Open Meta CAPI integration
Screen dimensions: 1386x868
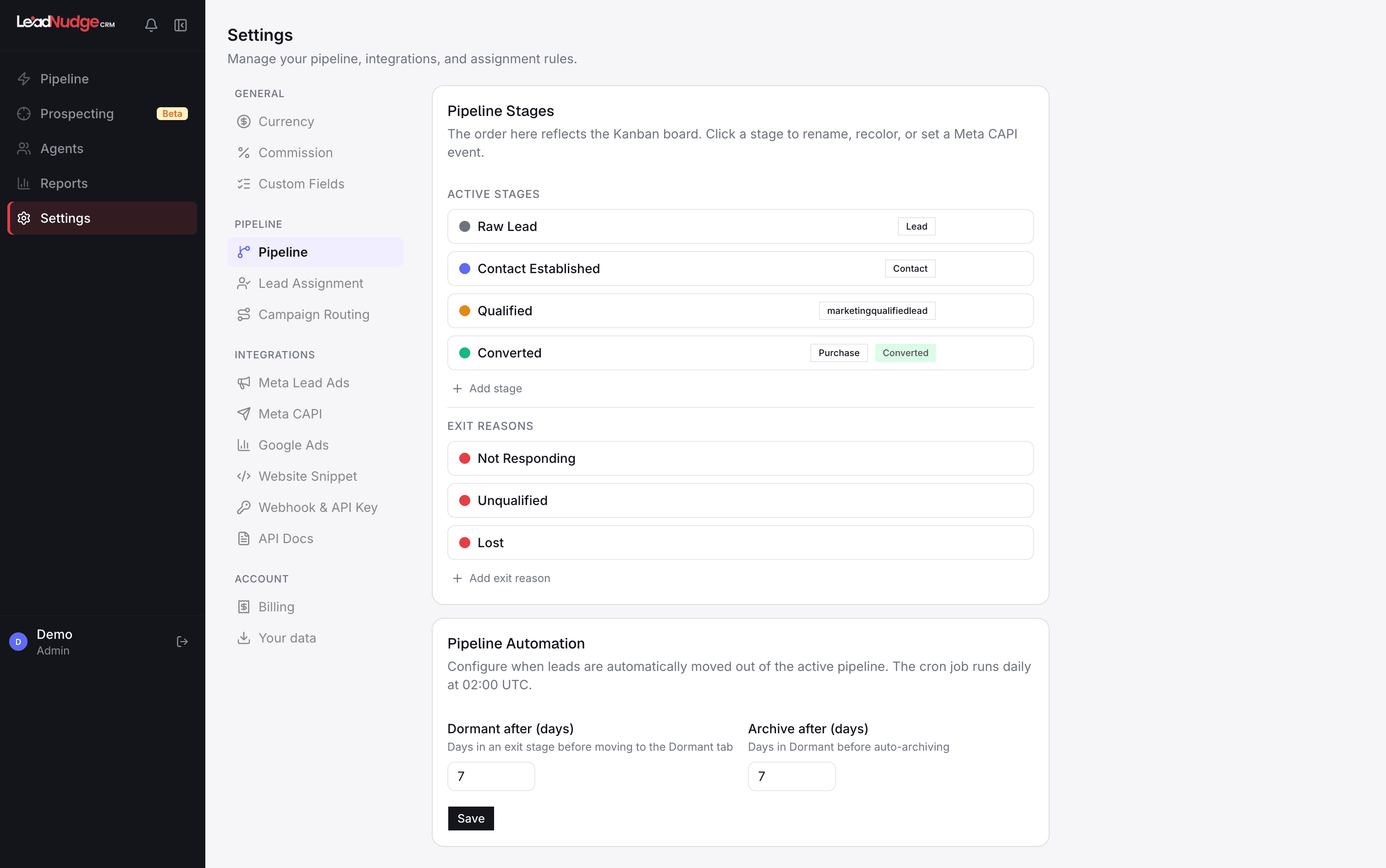tap(315, 414)
